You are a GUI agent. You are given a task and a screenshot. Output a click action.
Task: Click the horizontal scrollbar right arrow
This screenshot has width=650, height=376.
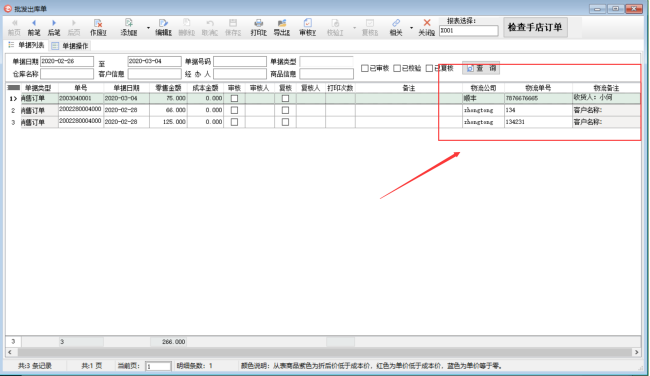[x=636, y=352]
